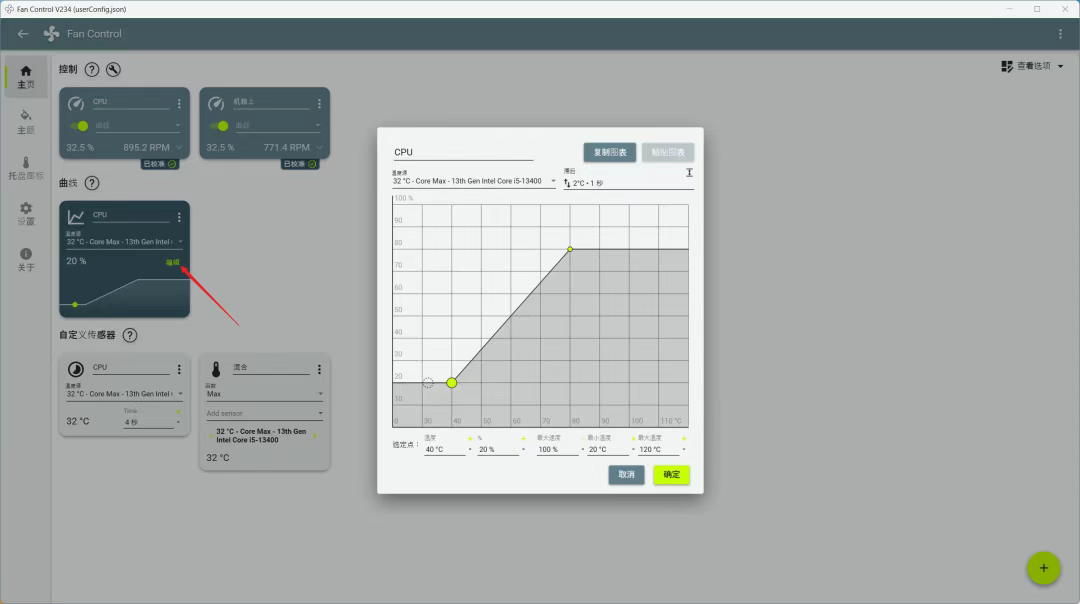1080x604 pixels.
Task: Click line-graph icon on CPU curve card
Action: [76, 217]
